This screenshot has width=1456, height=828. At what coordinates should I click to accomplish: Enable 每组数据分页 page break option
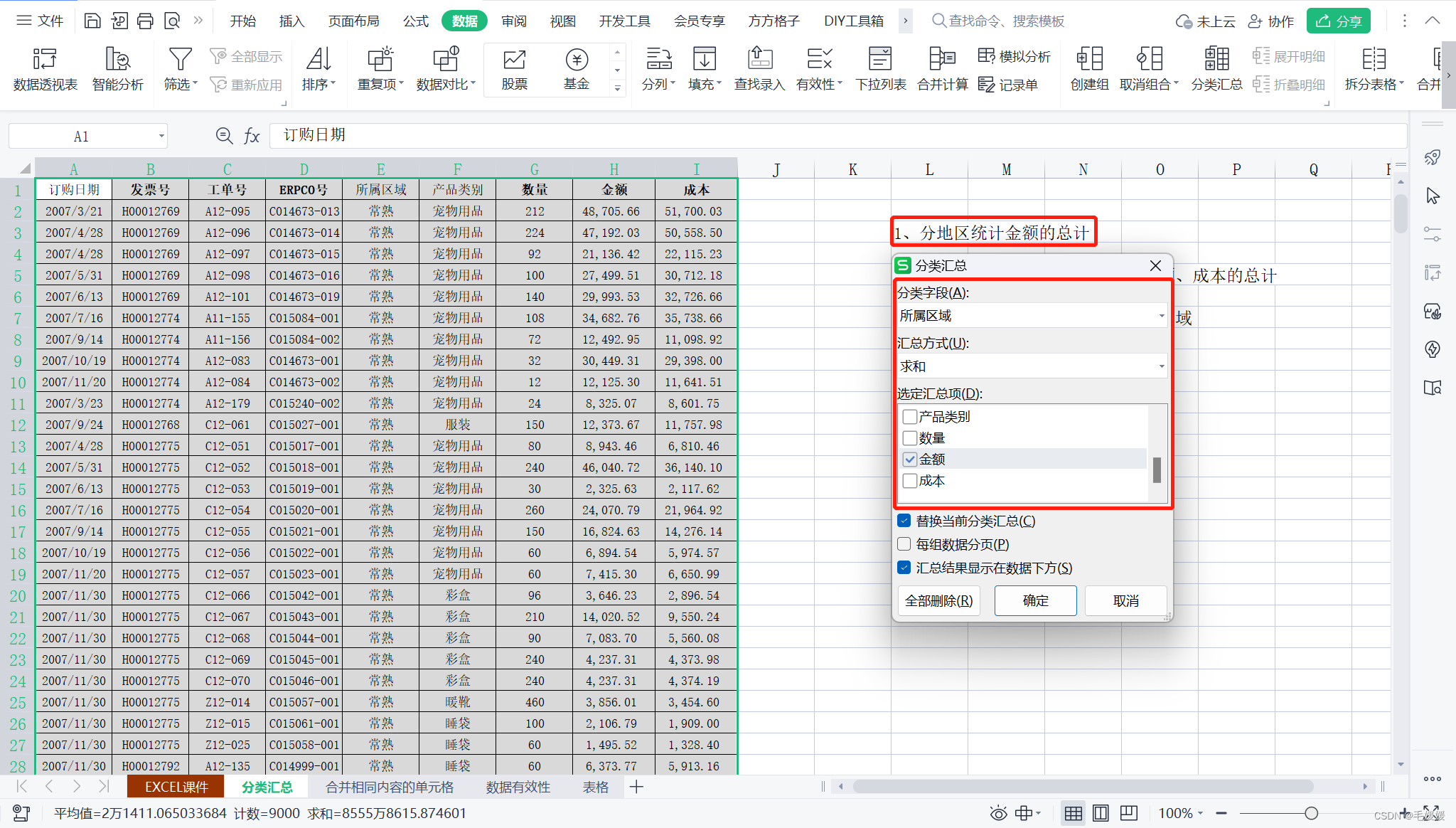(904, 544)
